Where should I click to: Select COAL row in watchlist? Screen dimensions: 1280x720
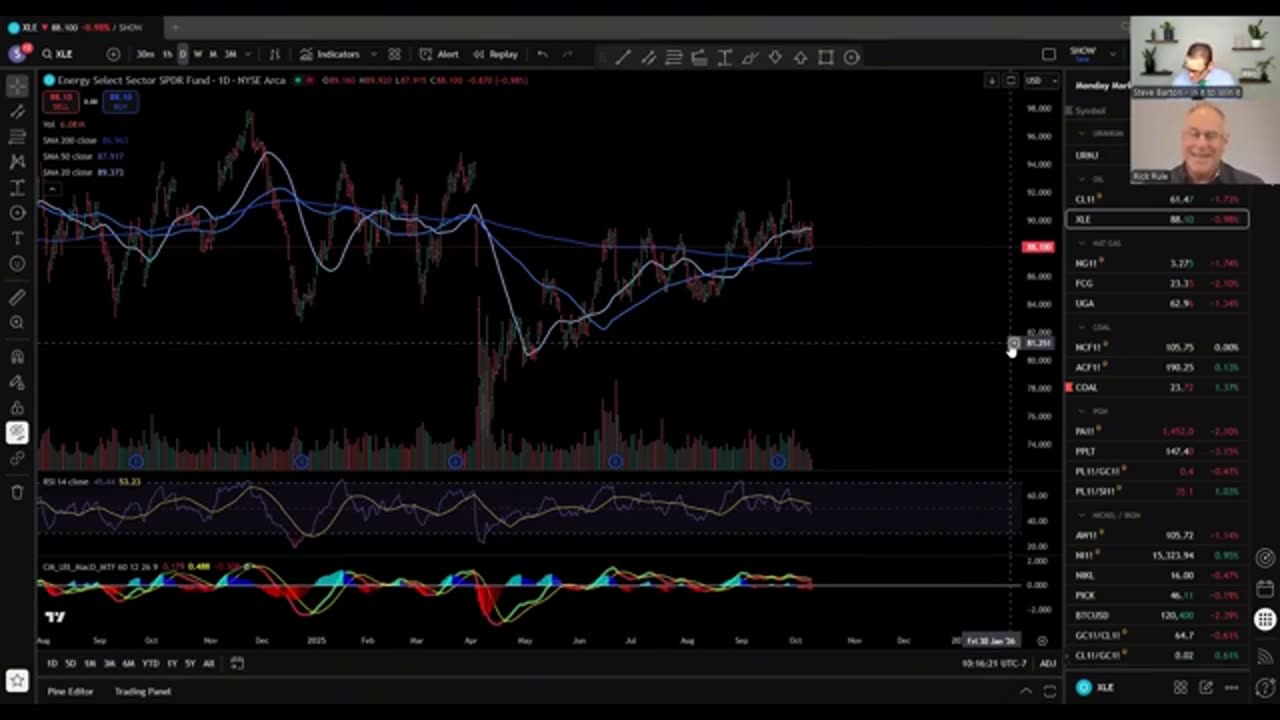(x=1158, y=387)
